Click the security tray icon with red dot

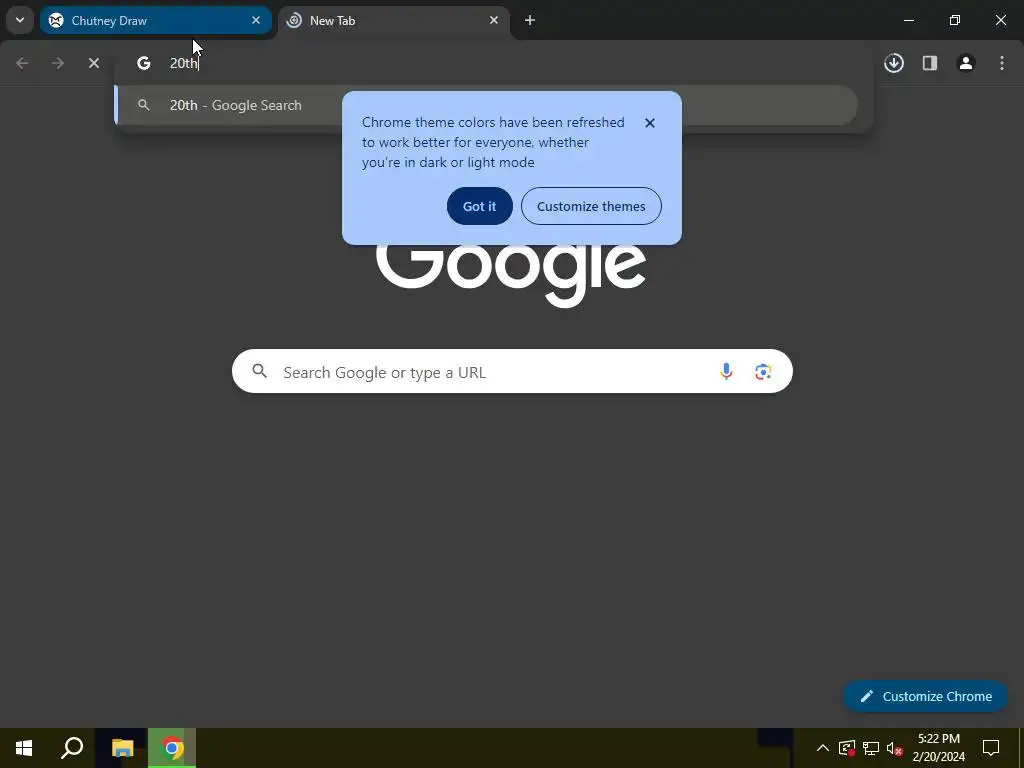coord(847,748)
